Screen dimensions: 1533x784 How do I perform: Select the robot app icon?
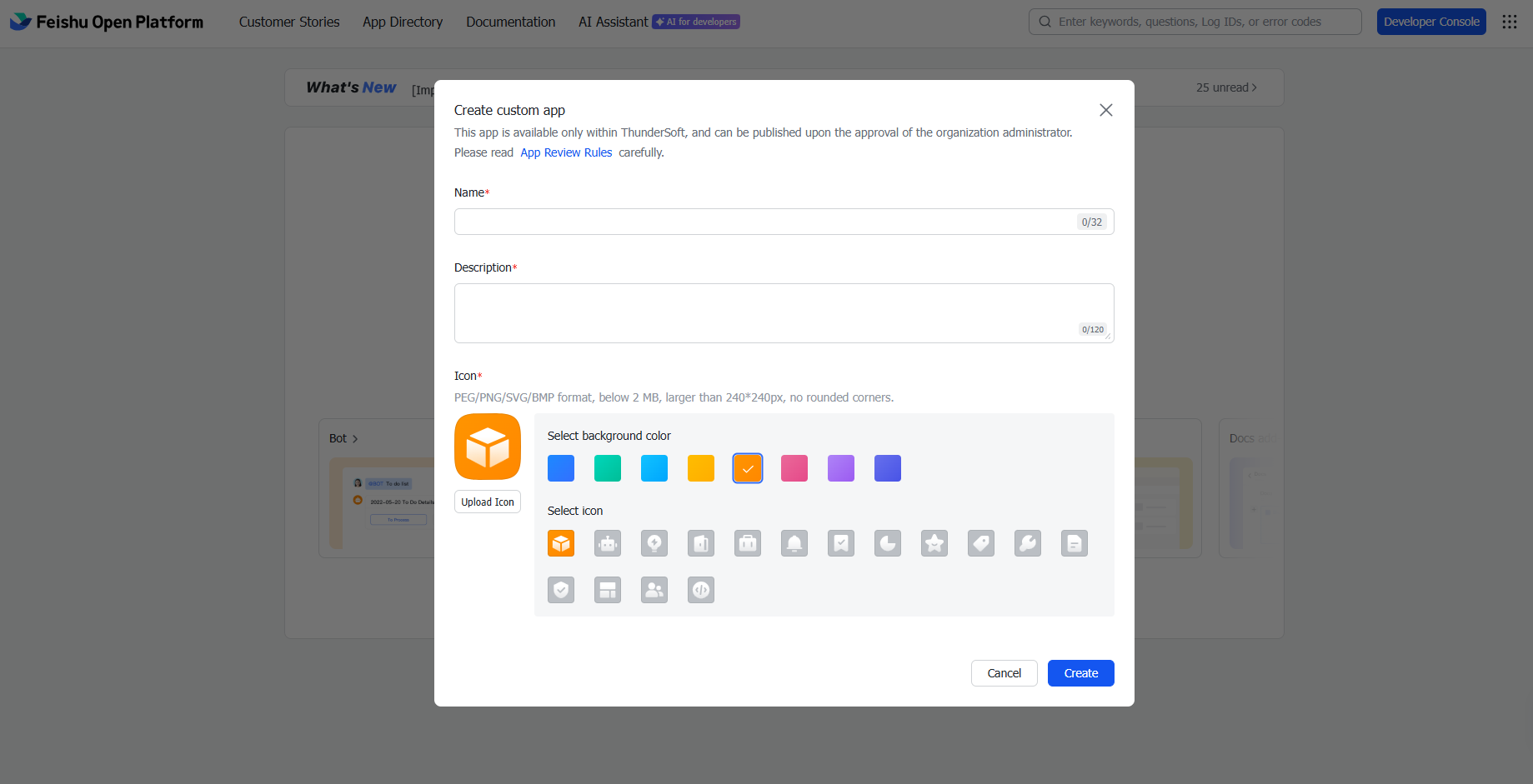[608, 544]
